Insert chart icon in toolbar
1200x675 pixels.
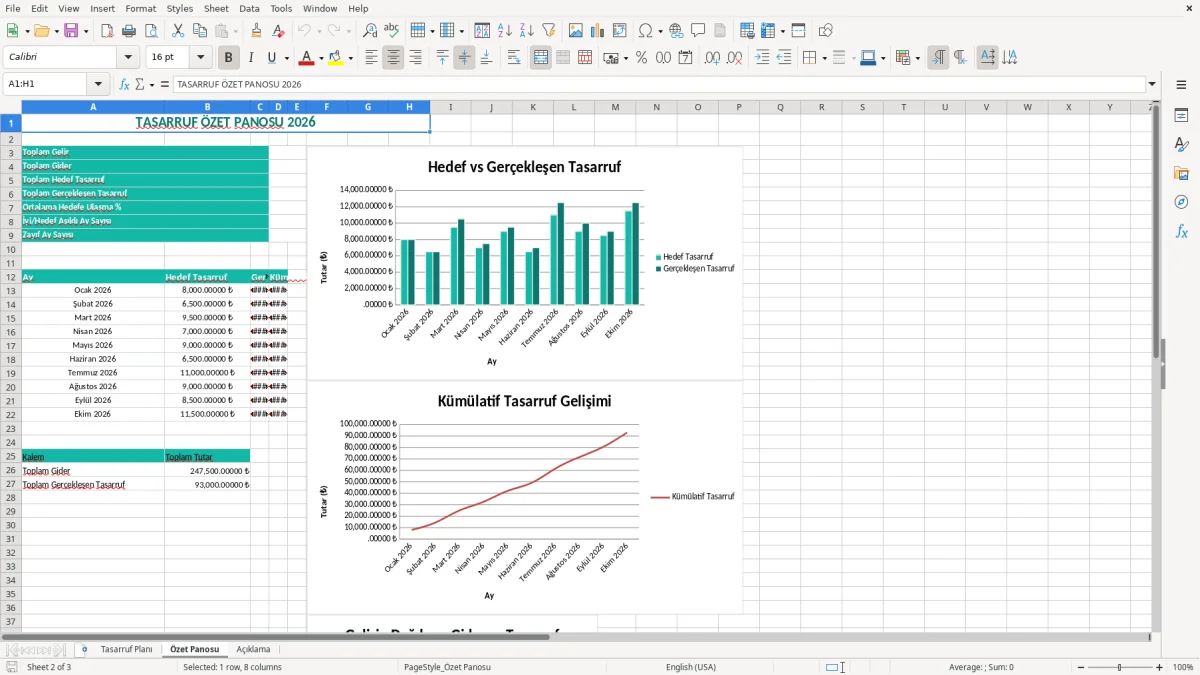pyautogui.click(x=597, y=31)
